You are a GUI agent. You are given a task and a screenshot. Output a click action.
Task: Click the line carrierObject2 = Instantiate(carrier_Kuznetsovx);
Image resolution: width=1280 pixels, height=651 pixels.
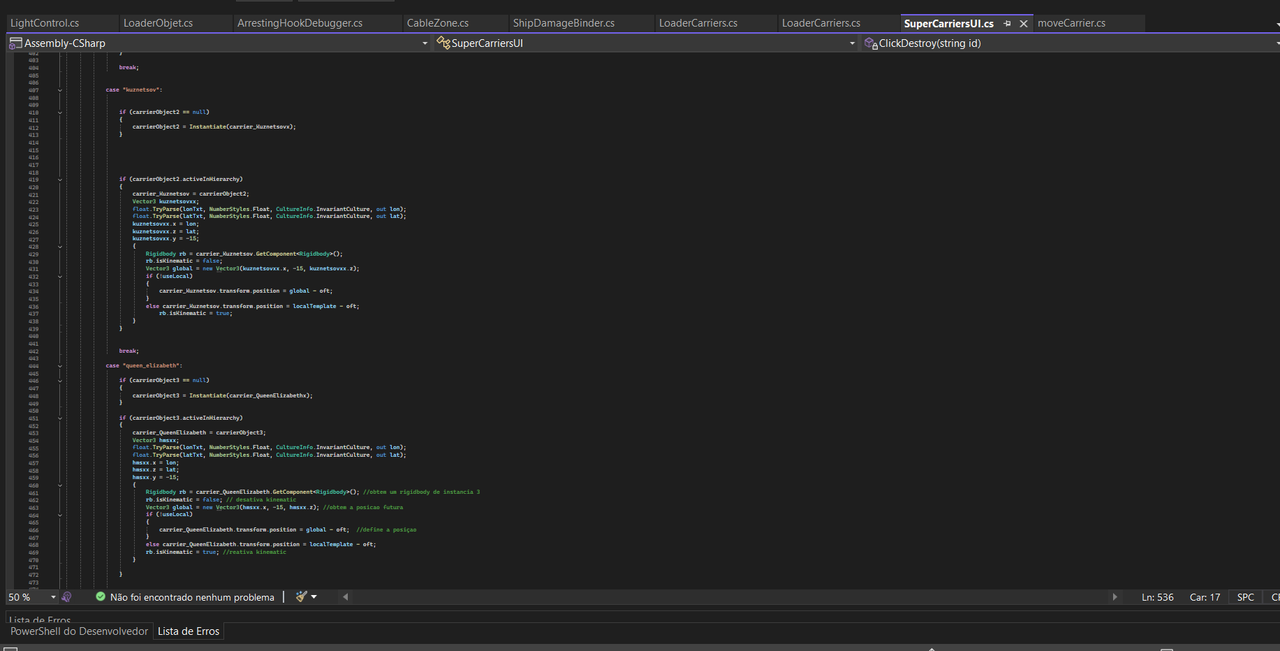[x=214, y=127]
